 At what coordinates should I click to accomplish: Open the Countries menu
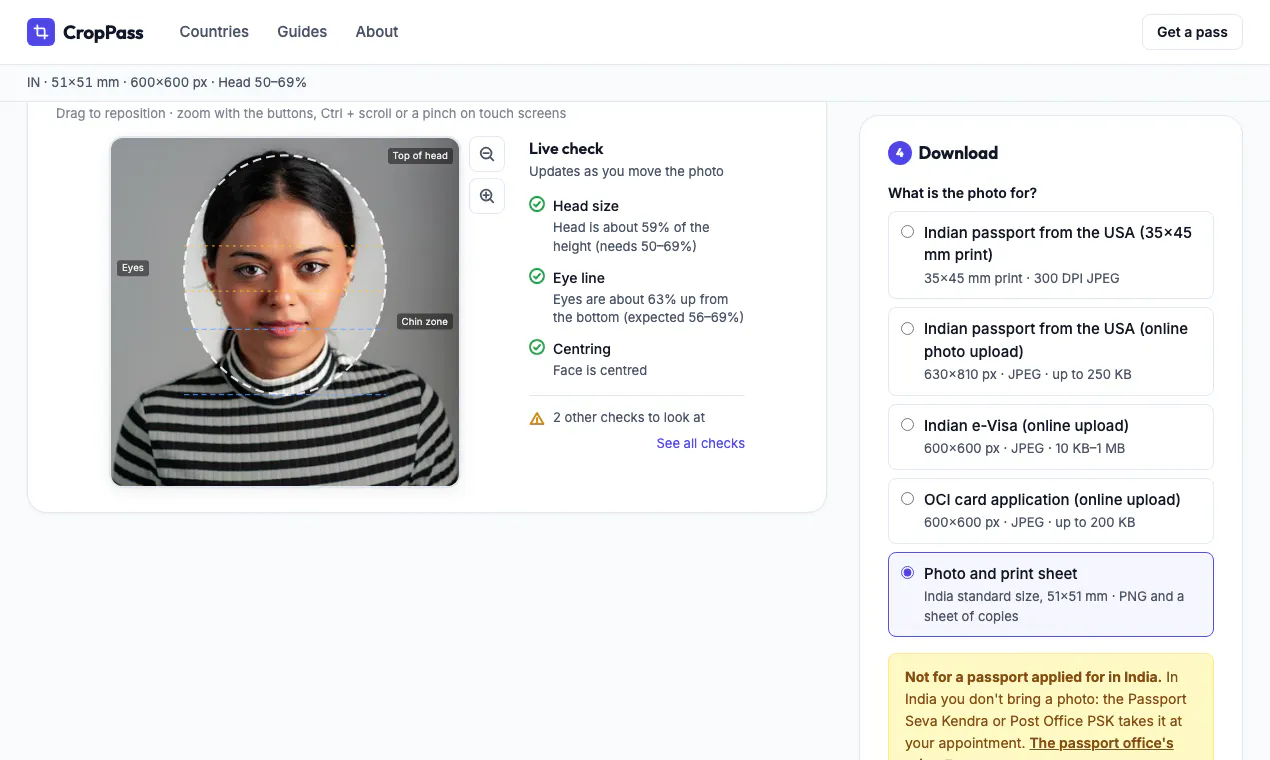coord(214,32)
